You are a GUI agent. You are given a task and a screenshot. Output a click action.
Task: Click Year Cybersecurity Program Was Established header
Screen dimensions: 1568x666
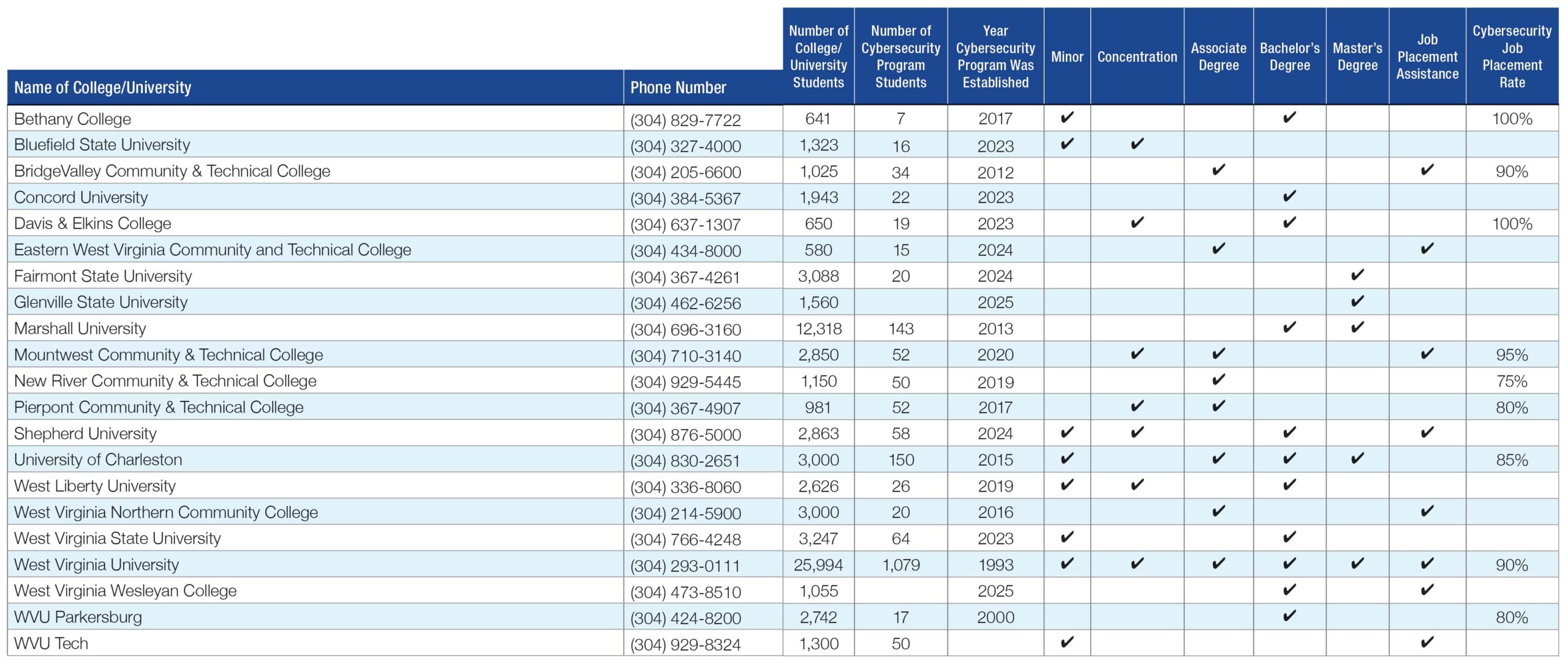click(x=995, y=56)
